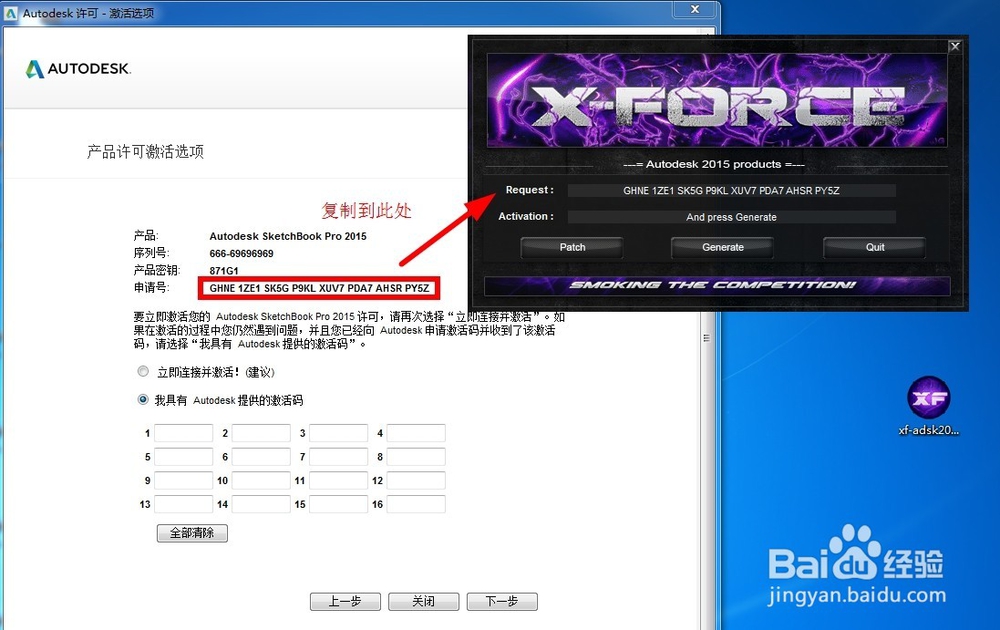The height and width of the screenshot is (630, 1000).
Task: Click the Activation field in X-Force
Action: pos(732,217)
